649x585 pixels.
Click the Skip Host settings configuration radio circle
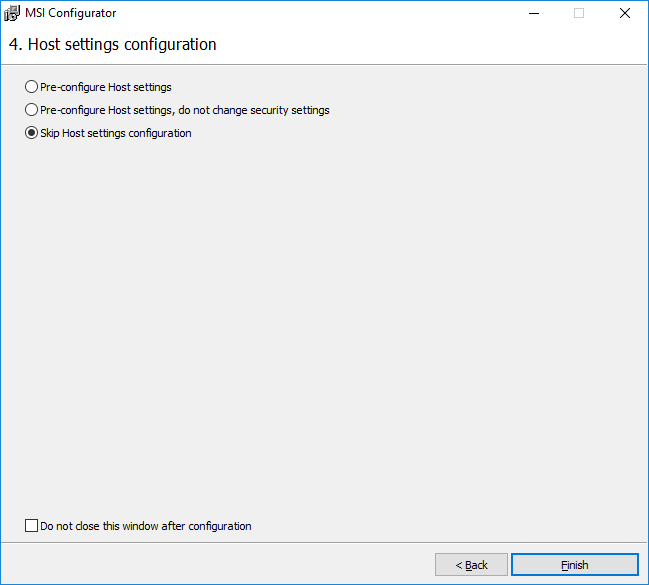point(32,133)
